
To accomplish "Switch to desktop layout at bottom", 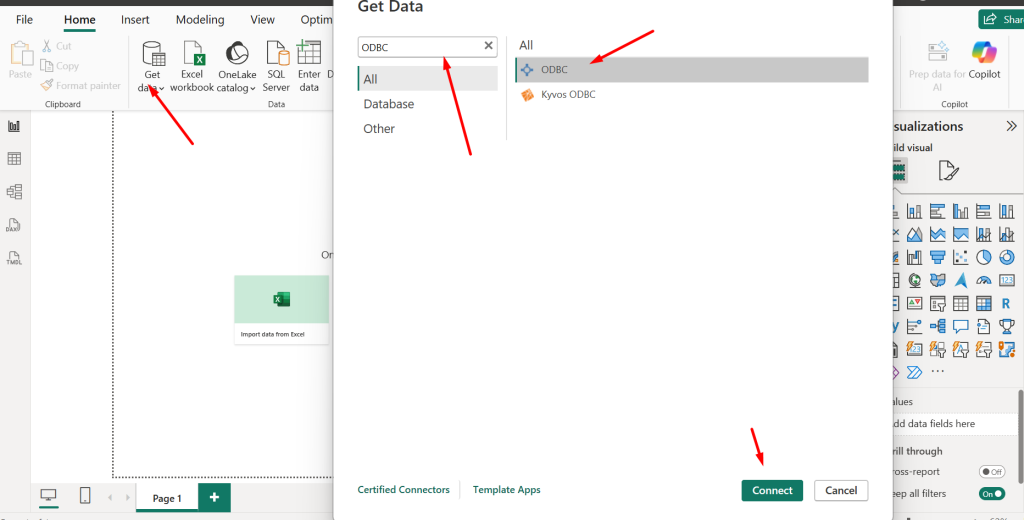I will pos(48,496).
